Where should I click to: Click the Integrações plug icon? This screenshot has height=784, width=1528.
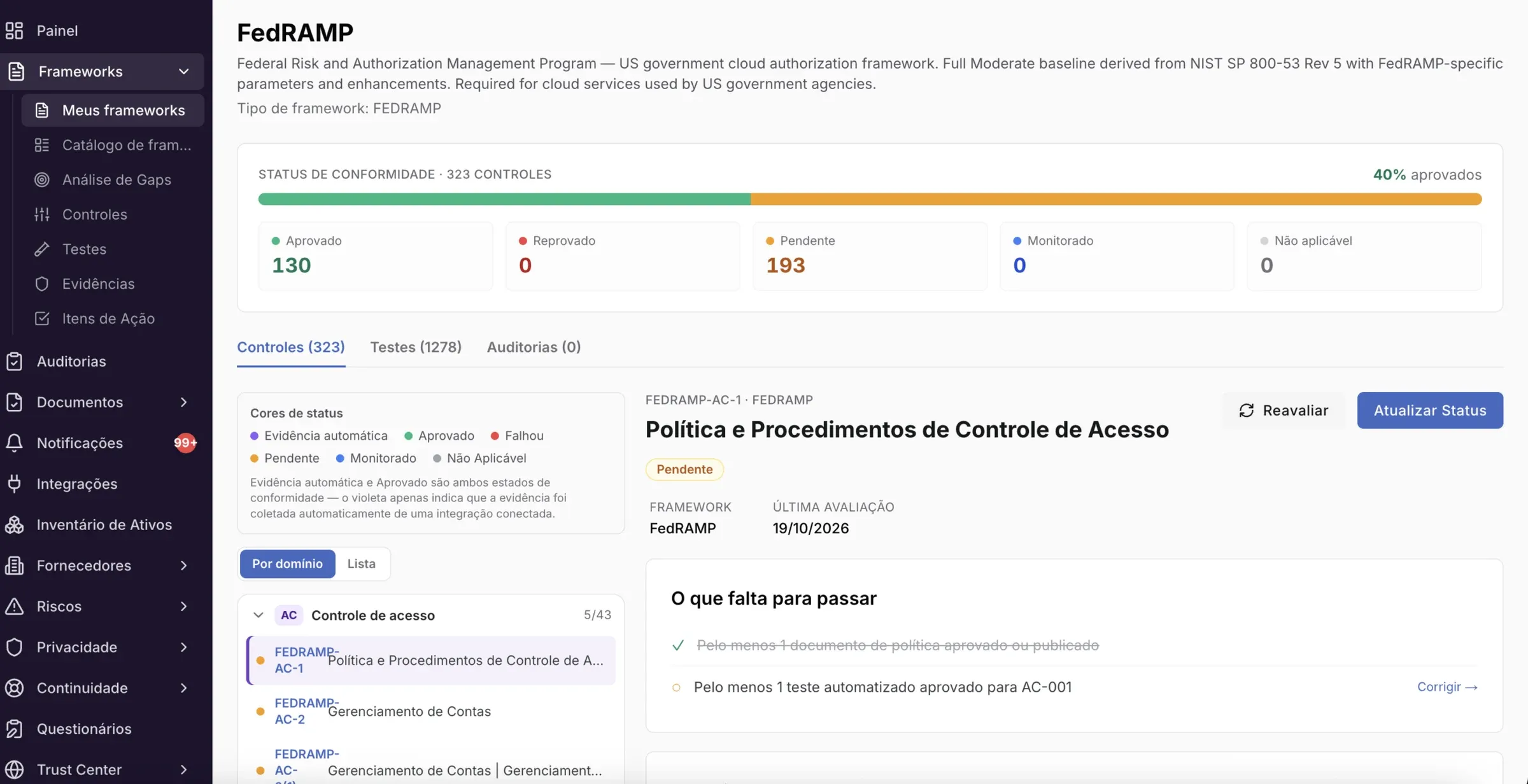15,484
